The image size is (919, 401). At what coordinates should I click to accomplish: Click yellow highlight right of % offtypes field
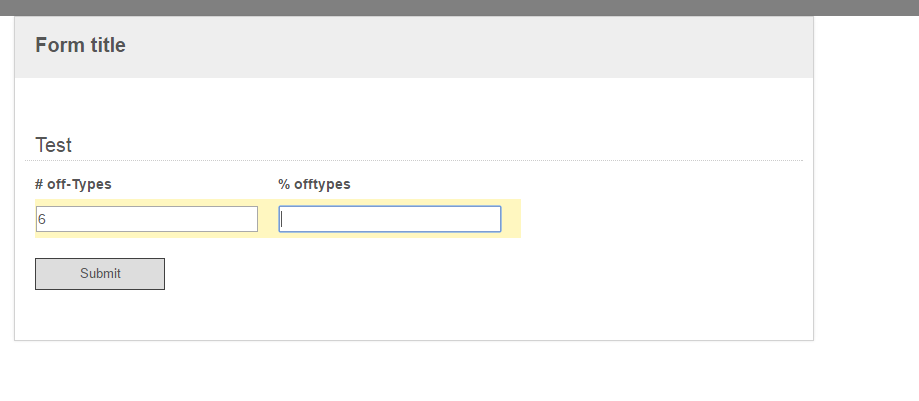(x=511, y=219)
